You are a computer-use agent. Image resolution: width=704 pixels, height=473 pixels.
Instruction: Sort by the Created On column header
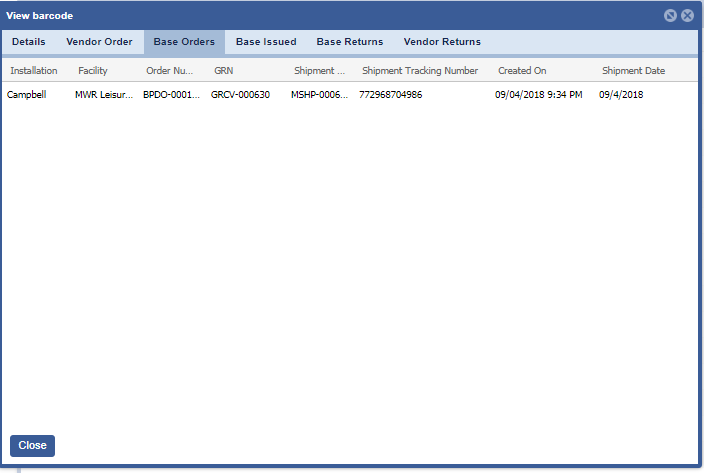[522, 71]
